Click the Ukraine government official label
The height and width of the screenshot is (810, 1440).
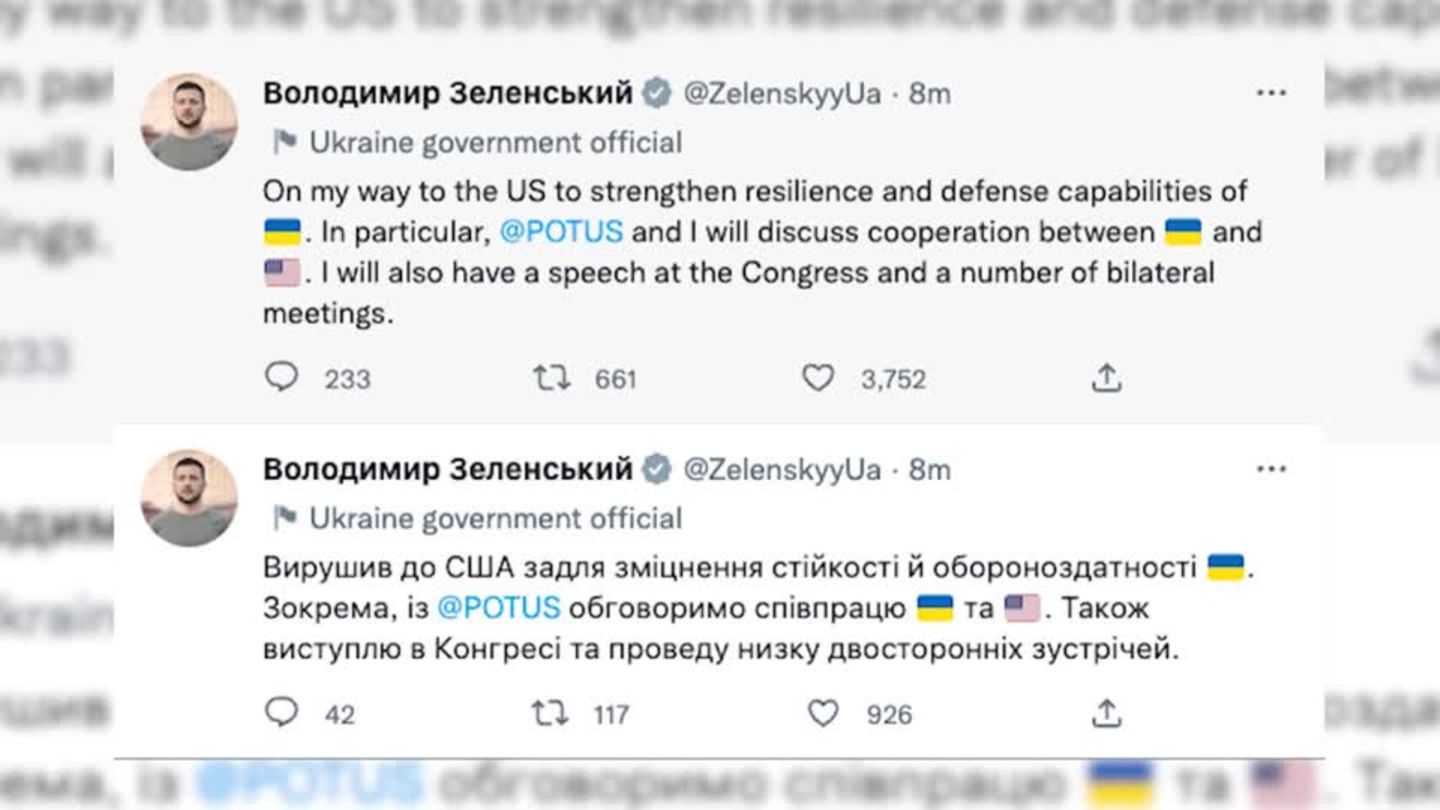497,142
